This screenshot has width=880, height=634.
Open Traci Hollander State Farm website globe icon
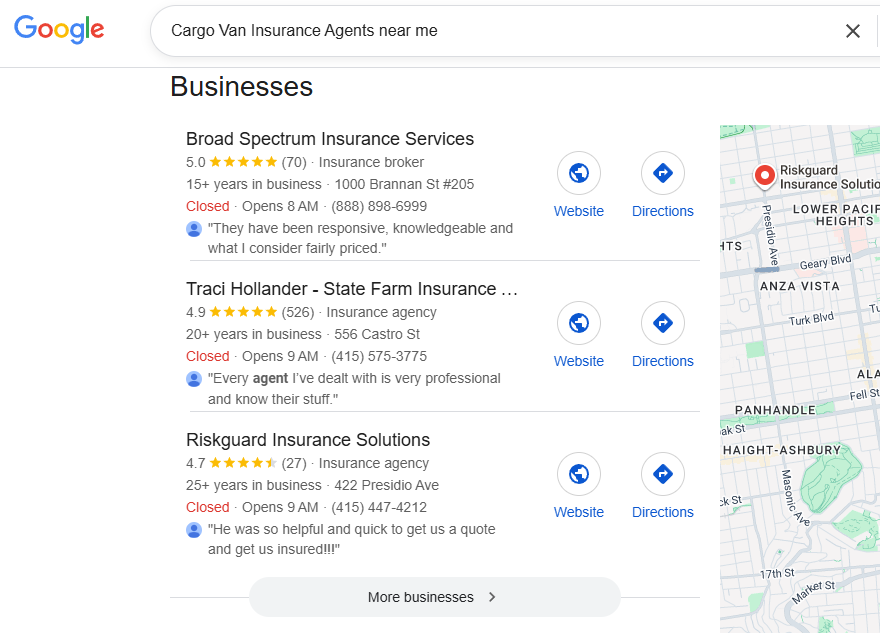click(x=579, y=324)
